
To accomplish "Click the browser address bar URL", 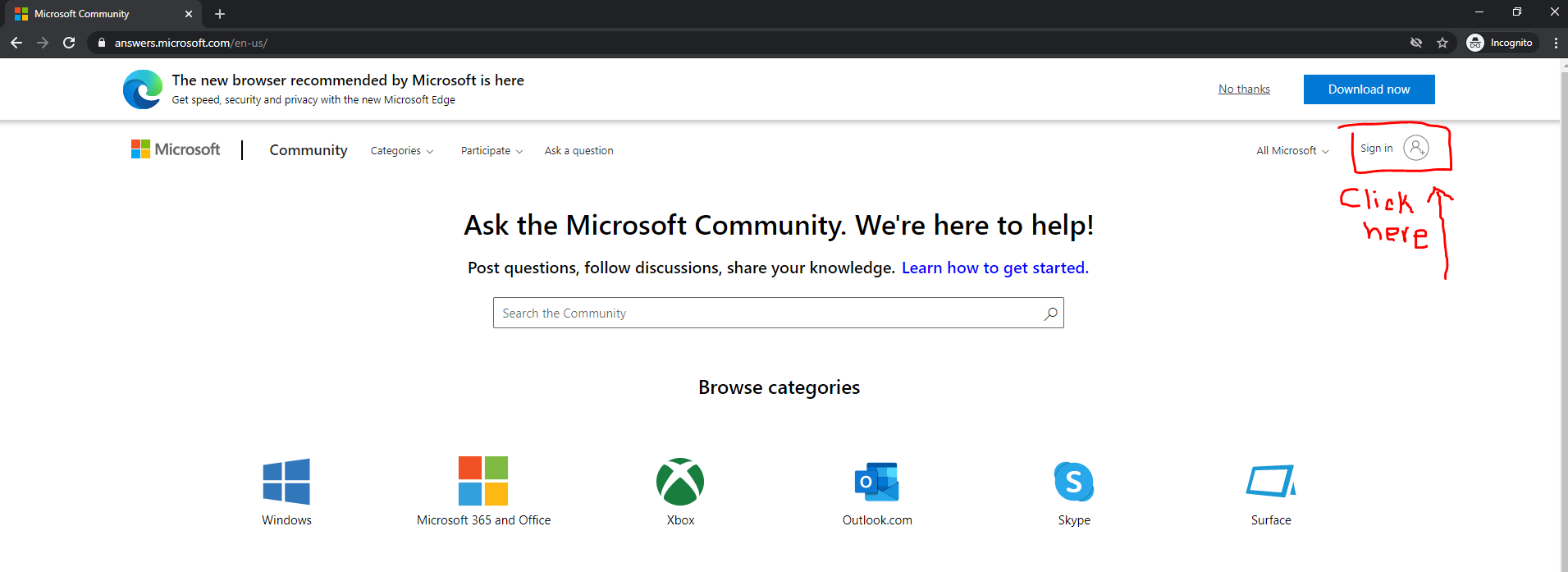I will tap(190, 43).
